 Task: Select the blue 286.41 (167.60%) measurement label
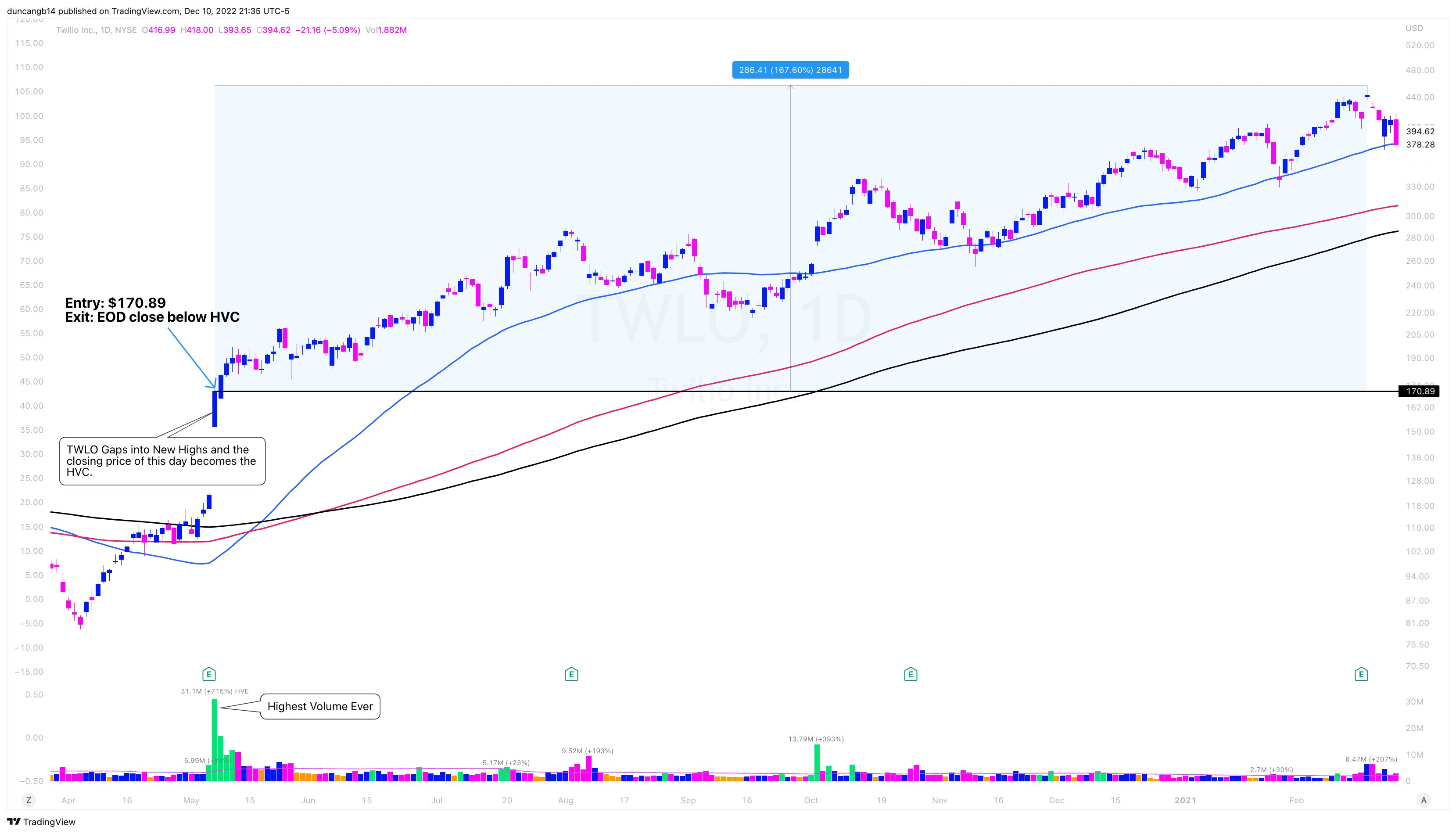[790, 70]
